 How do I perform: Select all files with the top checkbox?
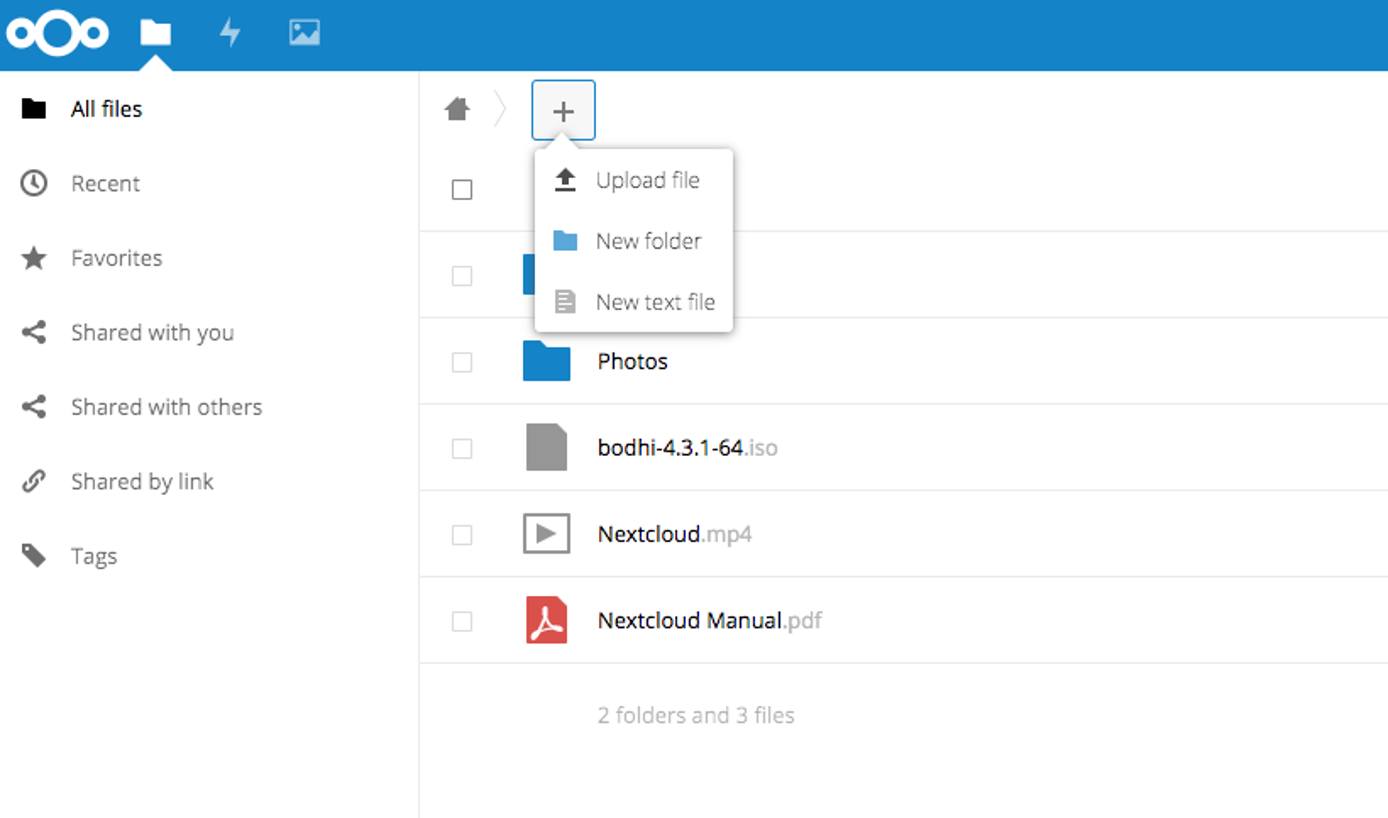pyautogui.click(x=462, y=189)
